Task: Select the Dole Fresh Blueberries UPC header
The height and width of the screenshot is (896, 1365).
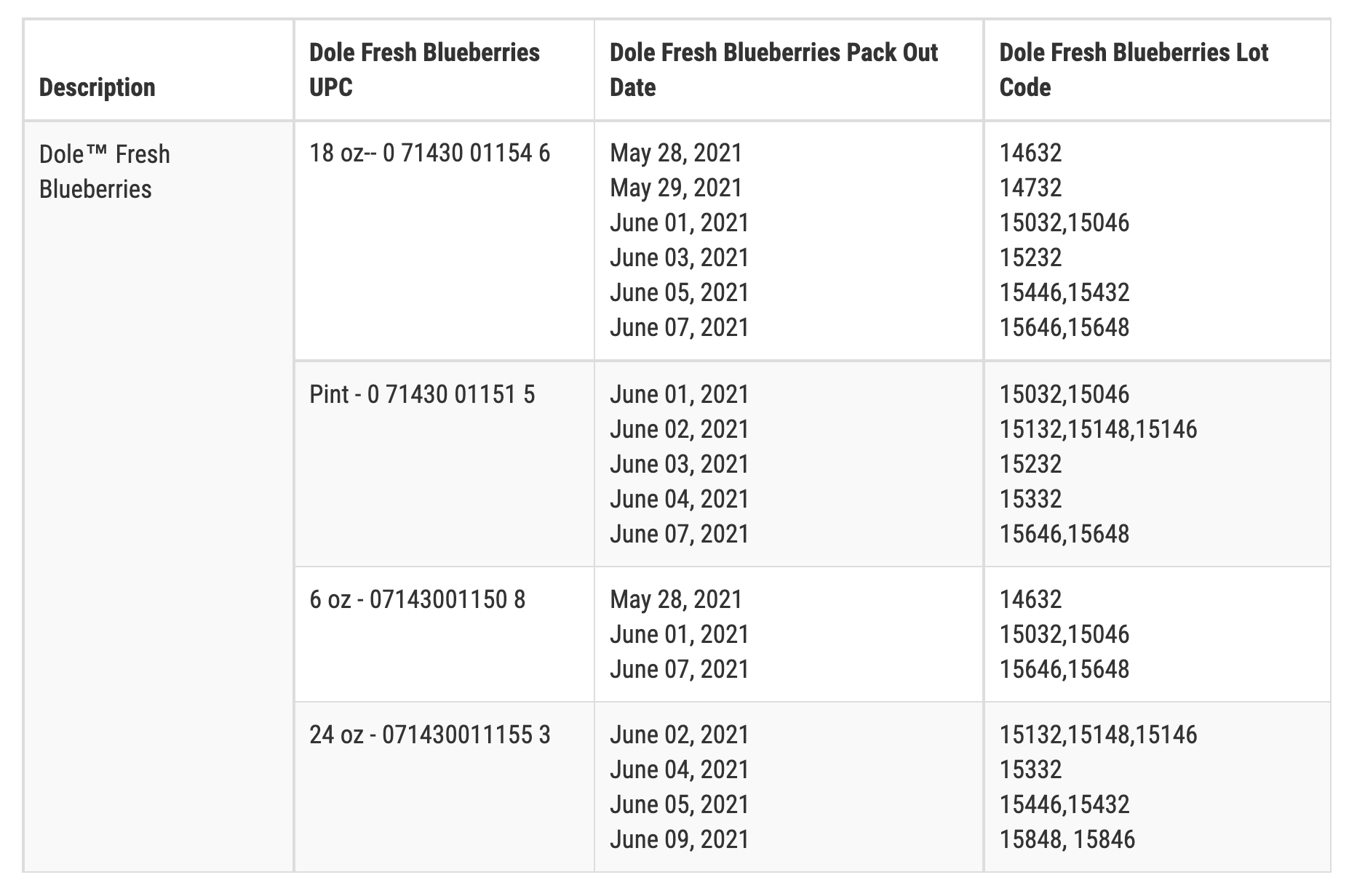Action: pyautogui.click(x=424, y=70)
